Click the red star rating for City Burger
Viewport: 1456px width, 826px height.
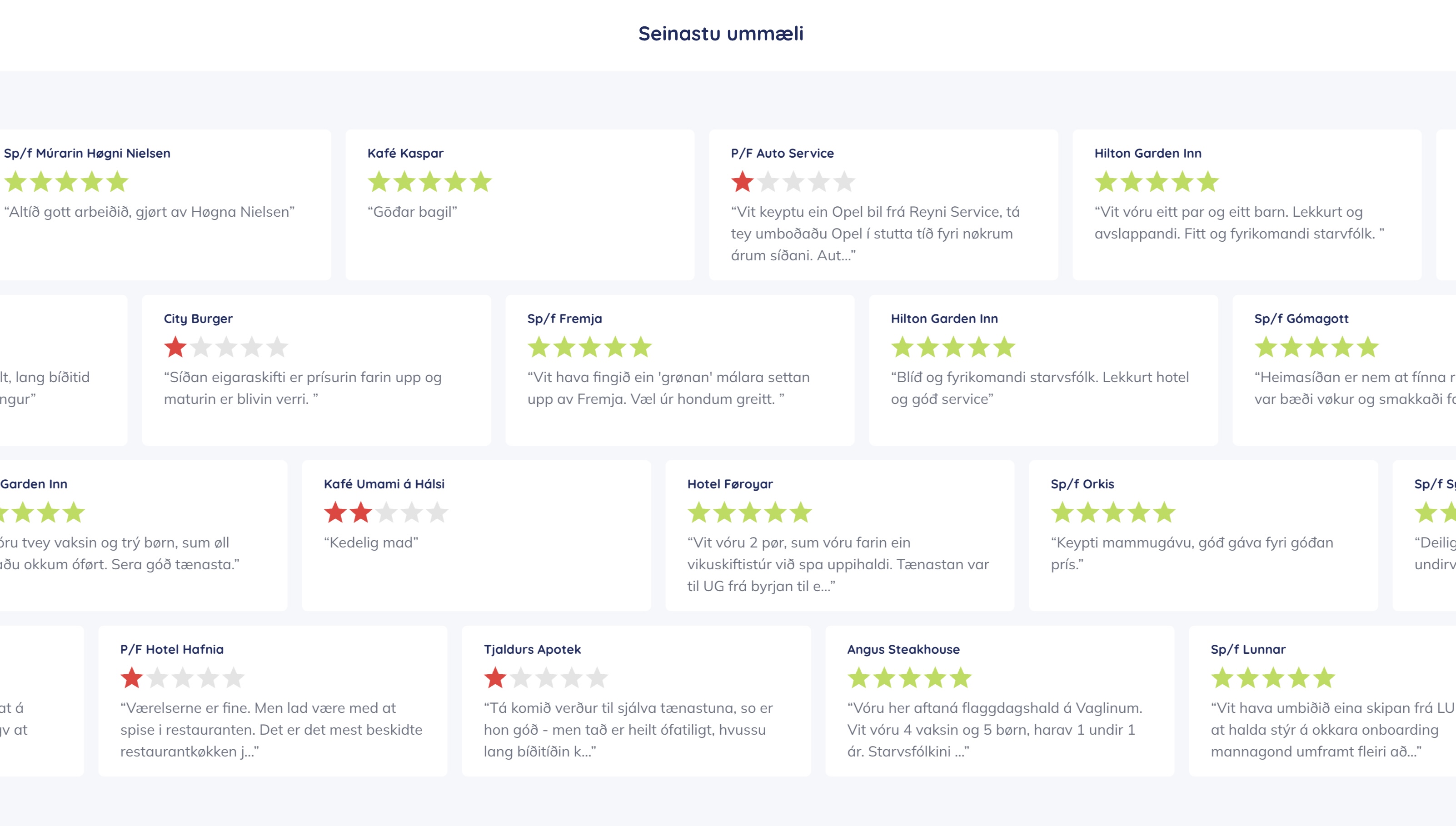click(x=175, y=347)
